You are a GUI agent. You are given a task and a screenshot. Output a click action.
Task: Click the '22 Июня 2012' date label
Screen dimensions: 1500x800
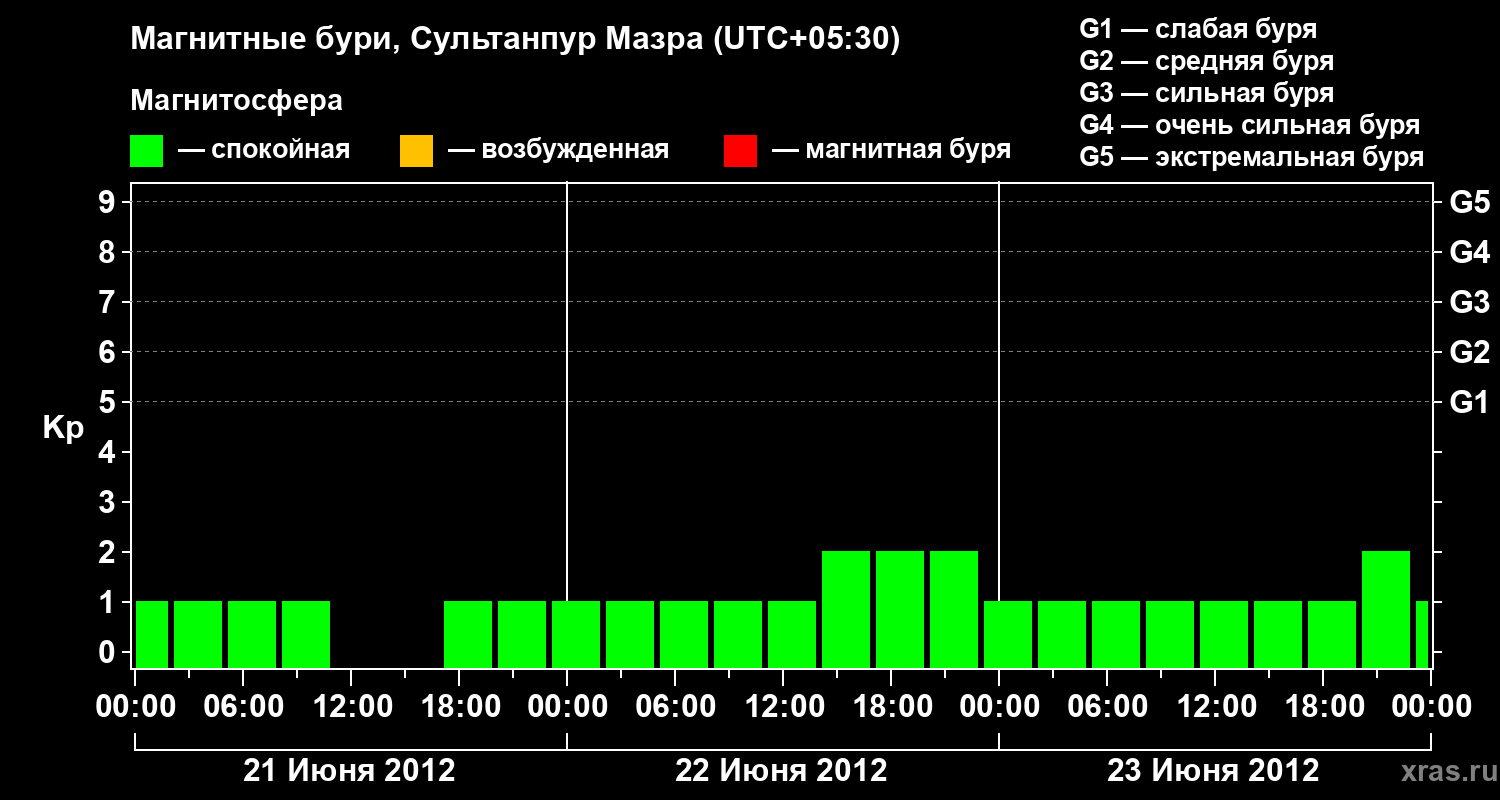pos(782,771)
